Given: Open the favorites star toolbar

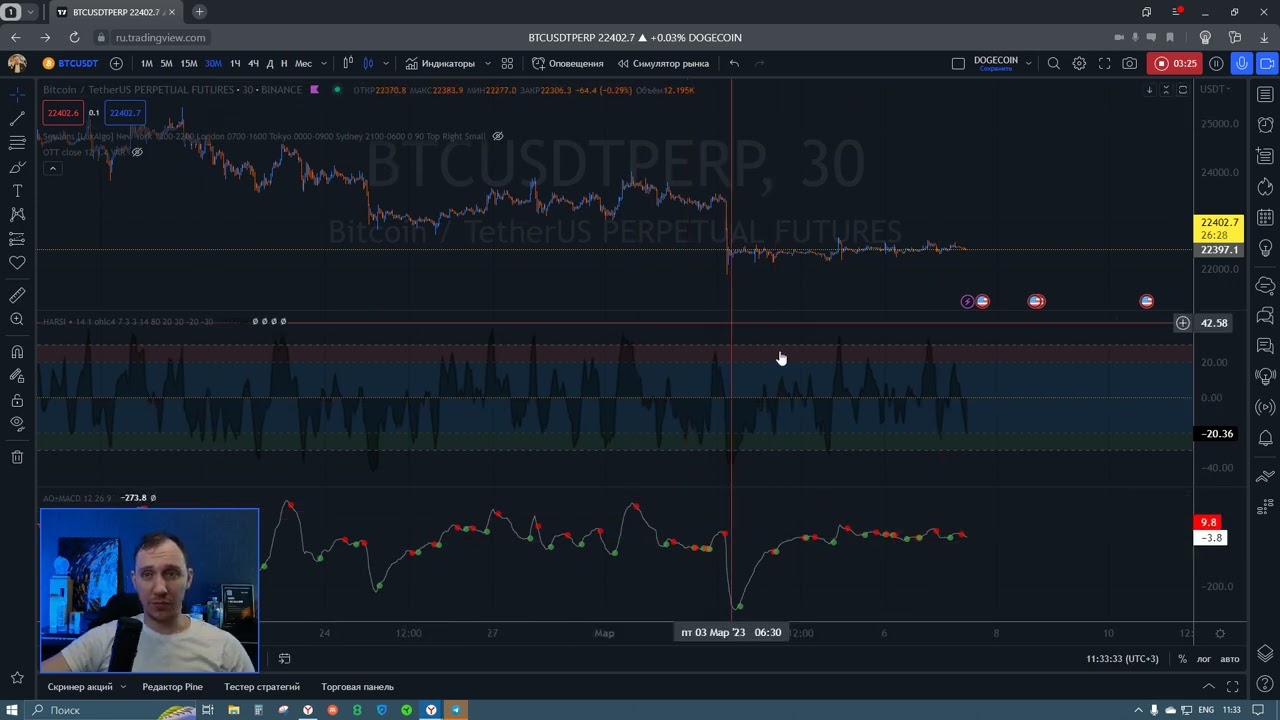Looking at the screenshot, I should click(x=17, y=680).
